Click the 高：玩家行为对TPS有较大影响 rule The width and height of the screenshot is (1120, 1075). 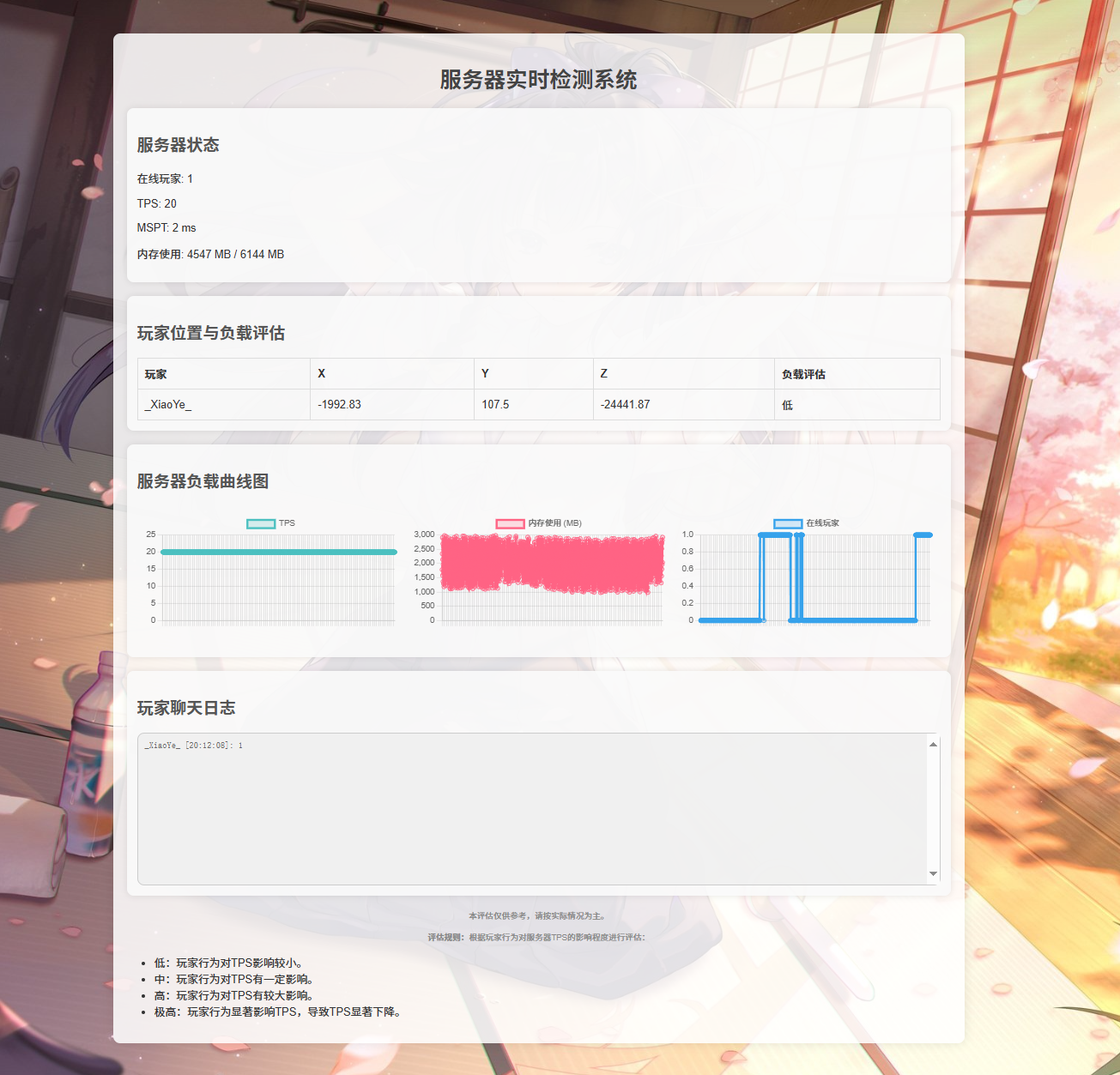[x=234, y=995]
